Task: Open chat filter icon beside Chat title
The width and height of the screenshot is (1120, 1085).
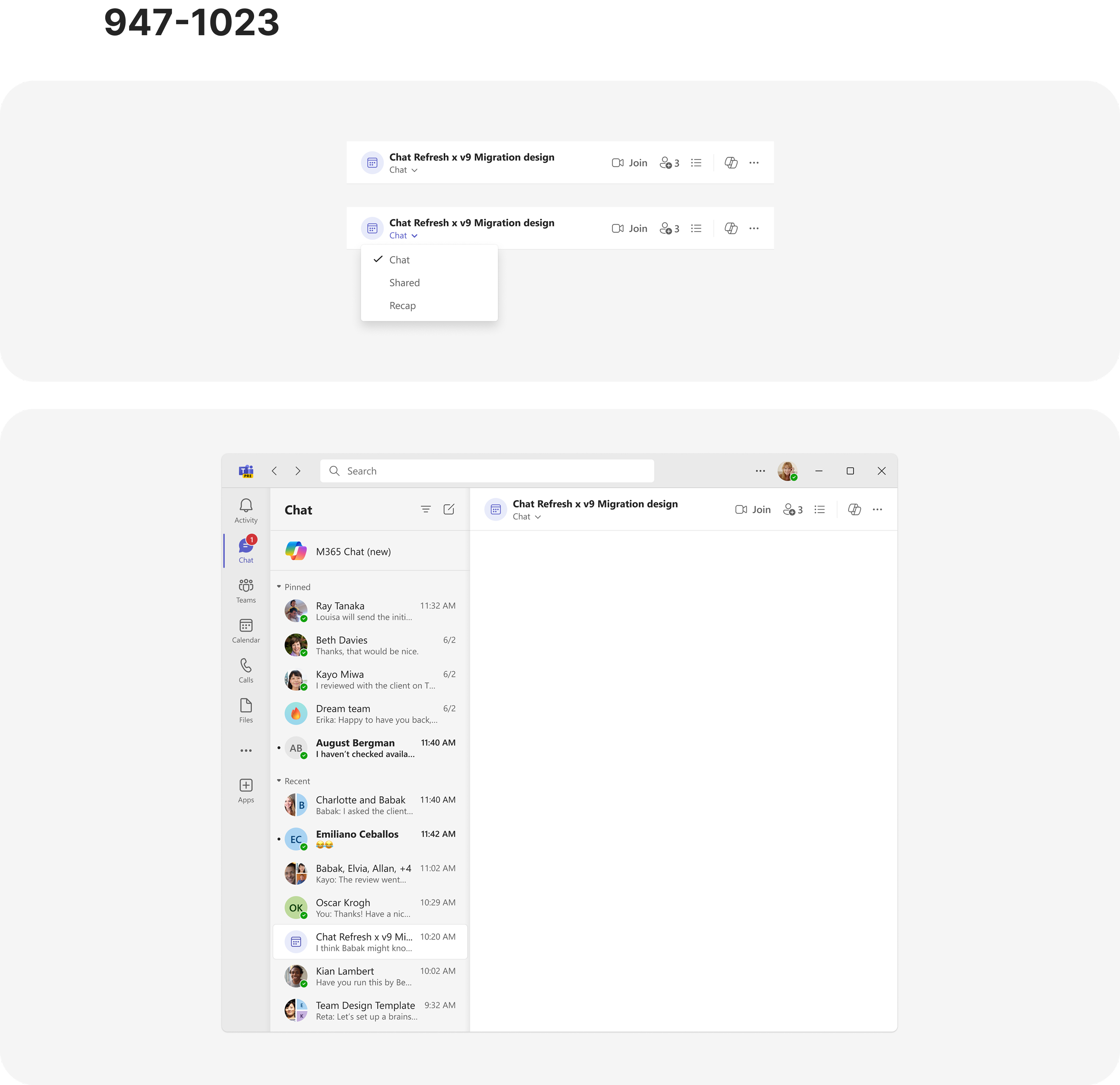Action: pyautogui.click(x=426, y=509)
